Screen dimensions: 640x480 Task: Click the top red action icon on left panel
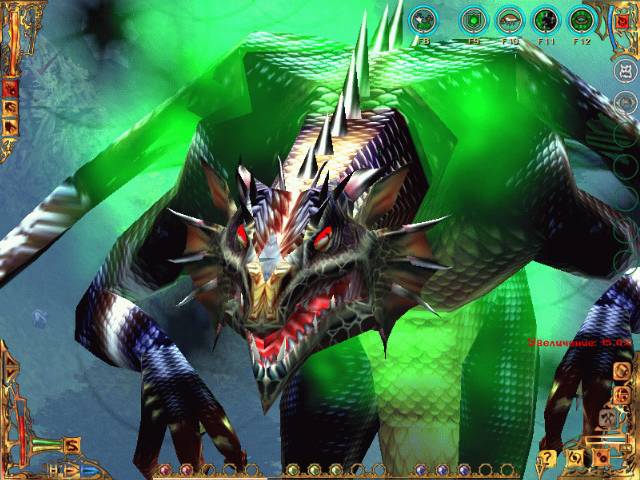pyautogui.click(x=10, y=89)
